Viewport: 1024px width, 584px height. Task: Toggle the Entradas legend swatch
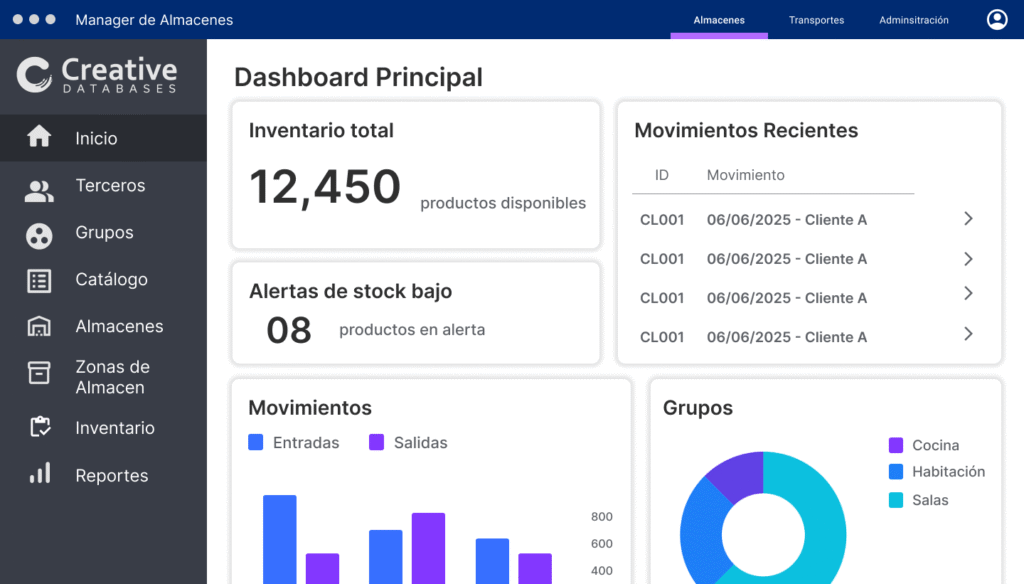[x=256, y=442]
